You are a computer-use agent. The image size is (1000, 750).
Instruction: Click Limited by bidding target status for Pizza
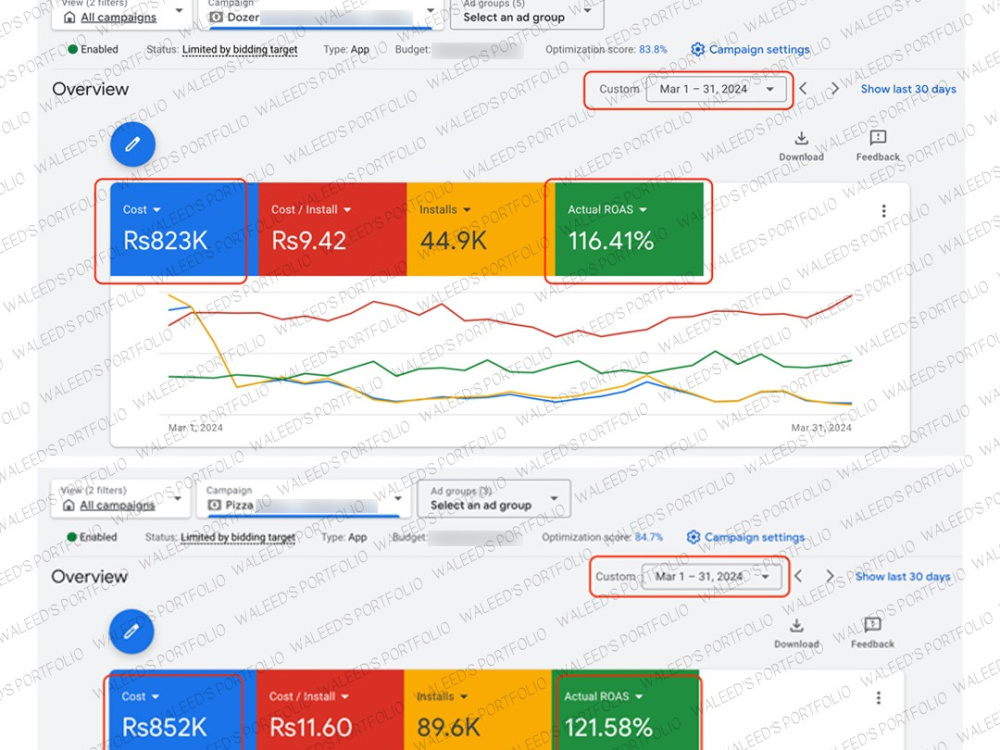pyautogui.click(x=238, y=538)
